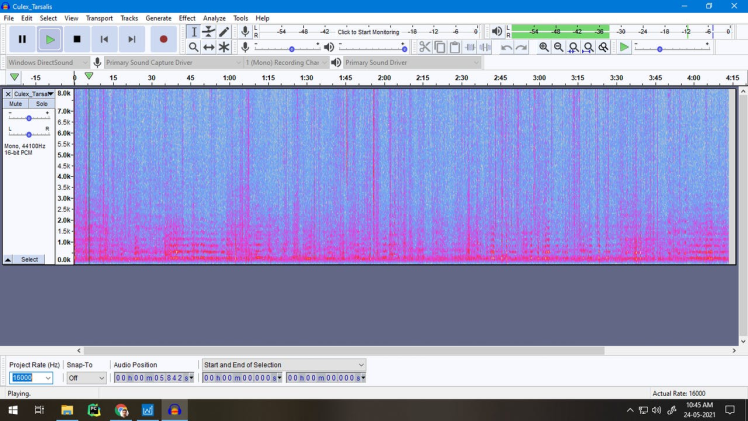748x421 pixels.
Task: Mute the Culex_Tarsalis track
Action: [16, 103]
